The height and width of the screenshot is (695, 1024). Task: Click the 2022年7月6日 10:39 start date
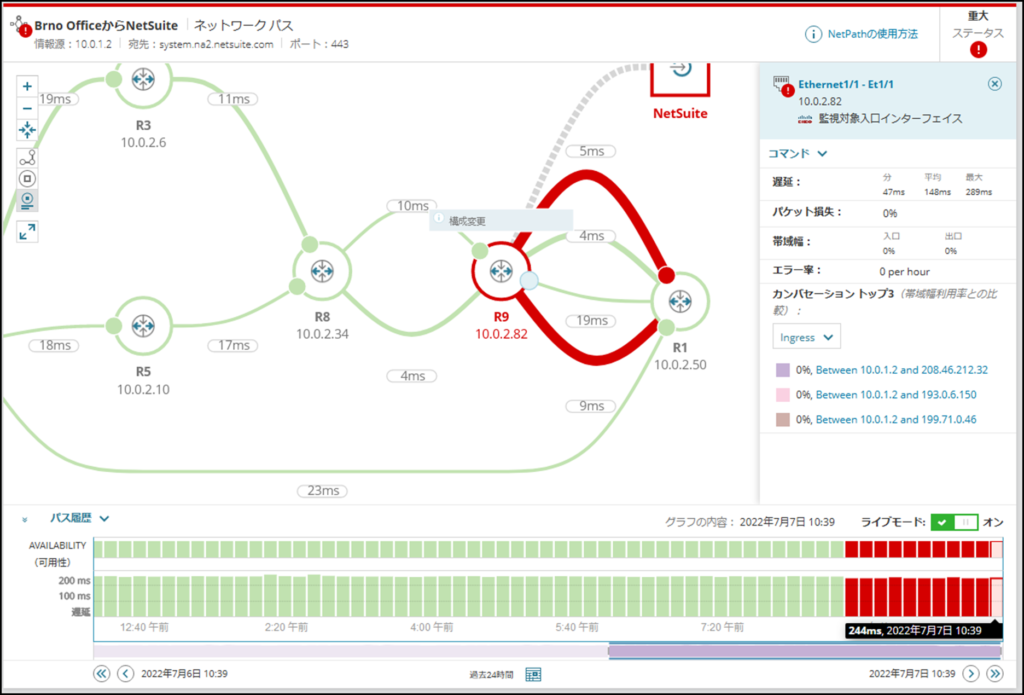coord(184,673)
